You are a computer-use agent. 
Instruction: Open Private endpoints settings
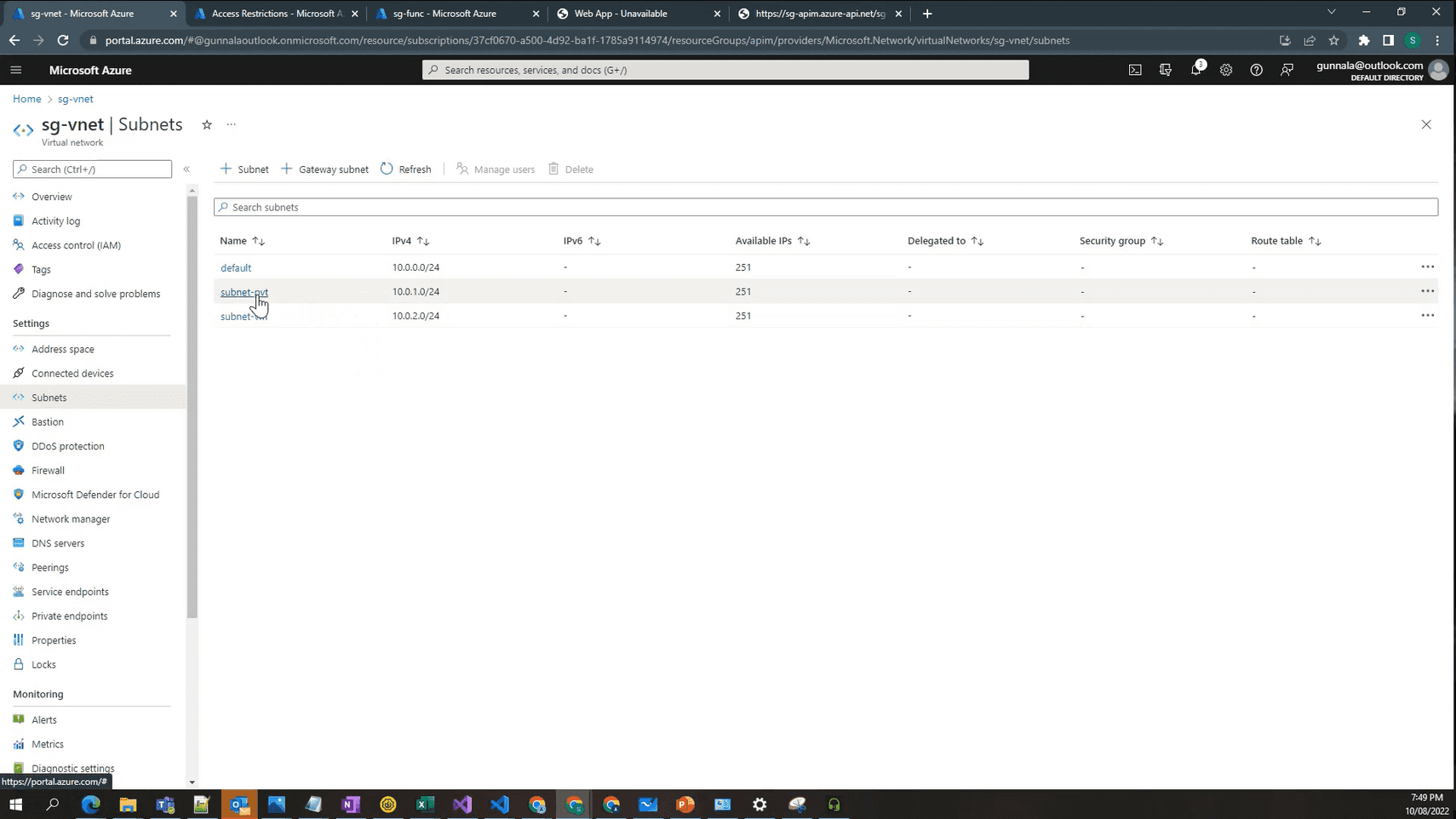point(69,616)
